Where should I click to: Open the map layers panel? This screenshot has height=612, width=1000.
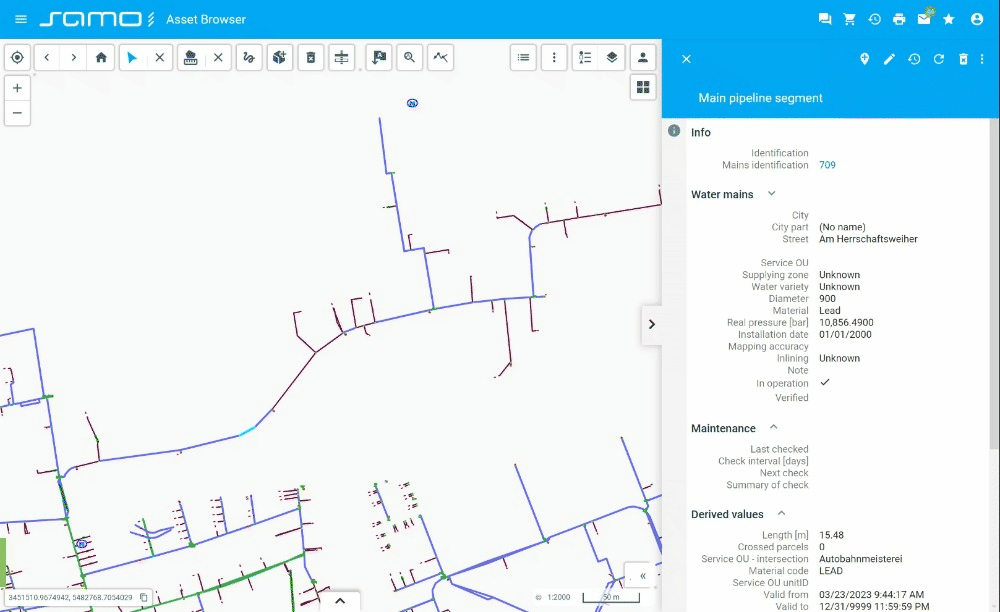point(612,57)
